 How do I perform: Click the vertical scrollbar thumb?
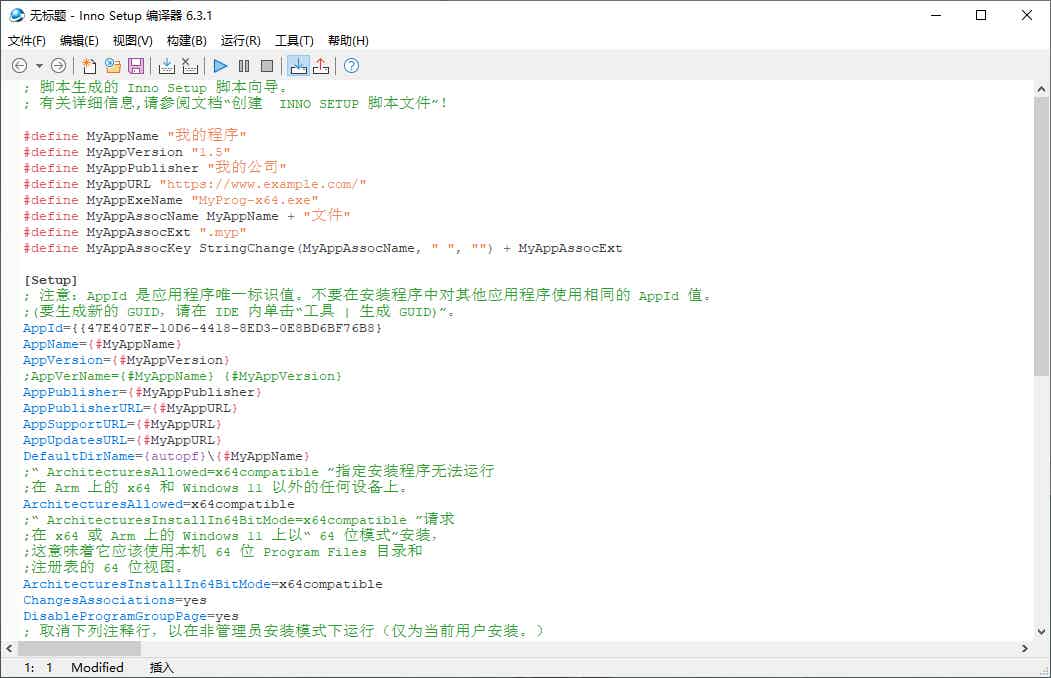tap(1041, 236)
